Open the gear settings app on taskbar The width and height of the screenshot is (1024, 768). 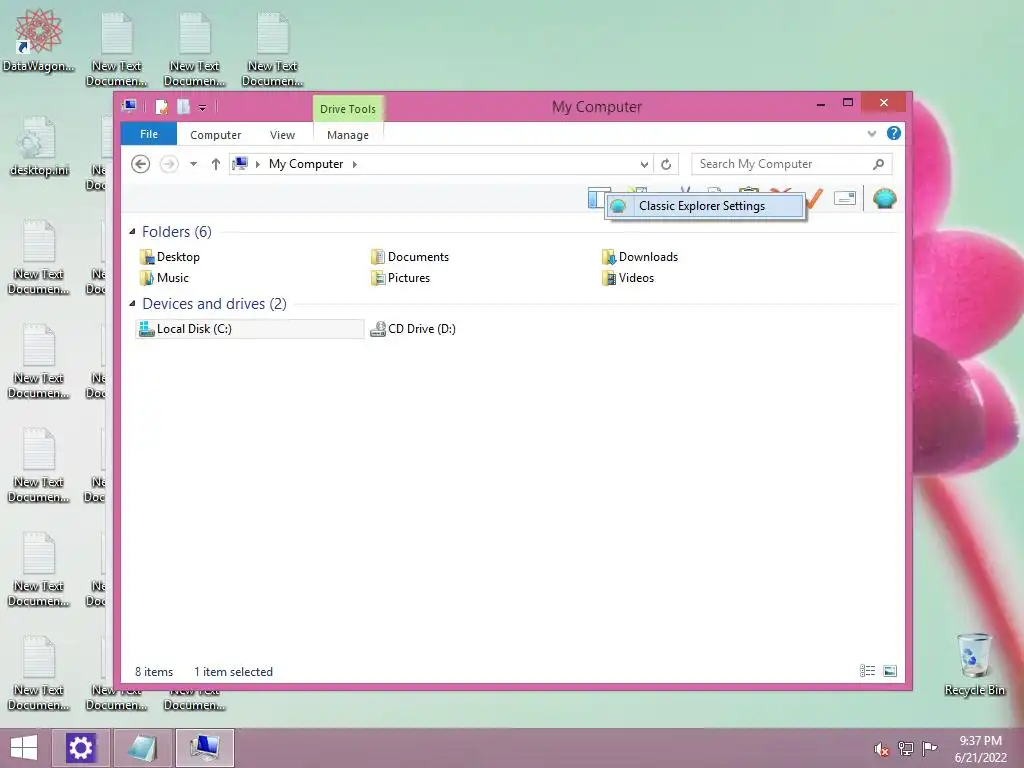coord(81,748)
